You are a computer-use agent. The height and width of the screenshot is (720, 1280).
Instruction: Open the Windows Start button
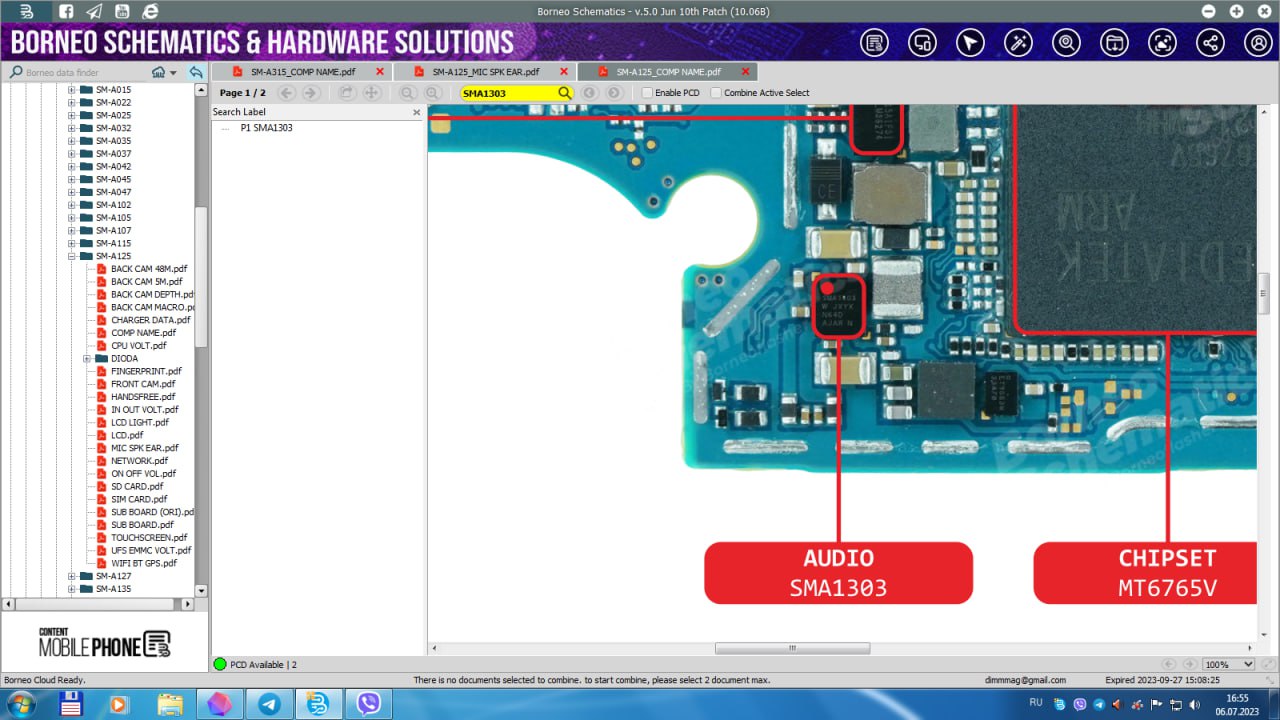coord(20,704)
